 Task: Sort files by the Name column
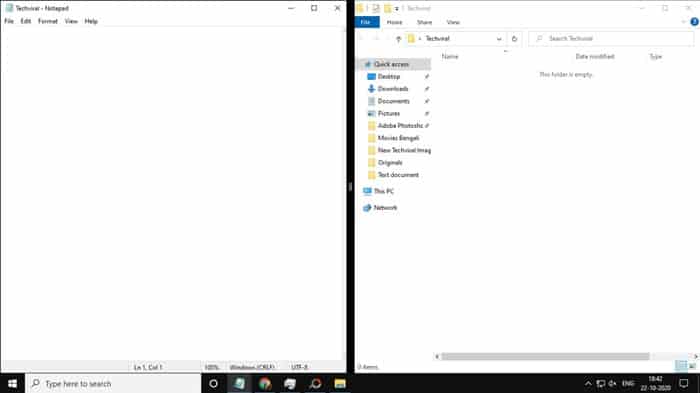(450, 56)
